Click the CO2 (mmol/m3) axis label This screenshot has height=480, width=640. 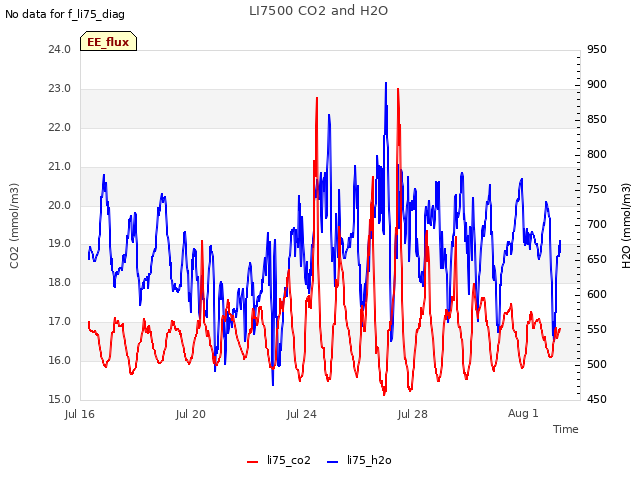[14, 226]
